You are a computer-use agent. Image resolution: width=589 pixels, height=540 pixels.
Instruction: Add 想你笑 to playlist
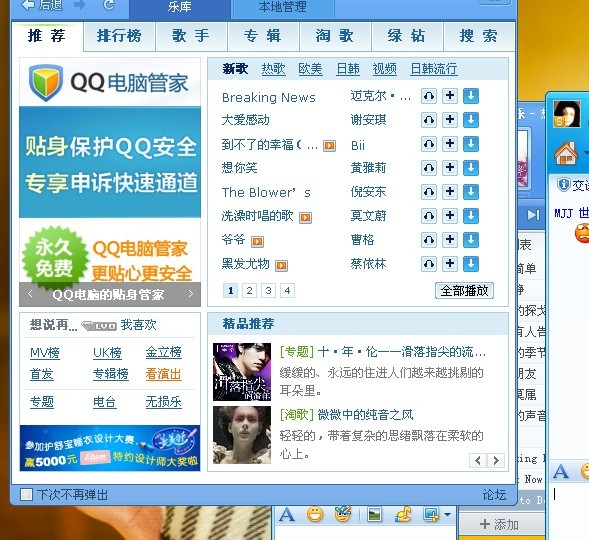450,168
